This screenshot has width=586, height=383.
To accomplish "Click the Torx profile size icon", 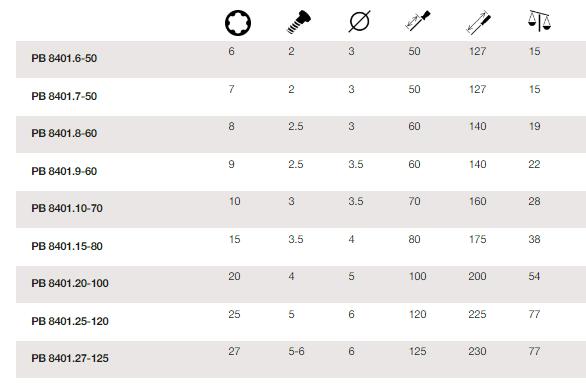I will click(x=238, y=23).
